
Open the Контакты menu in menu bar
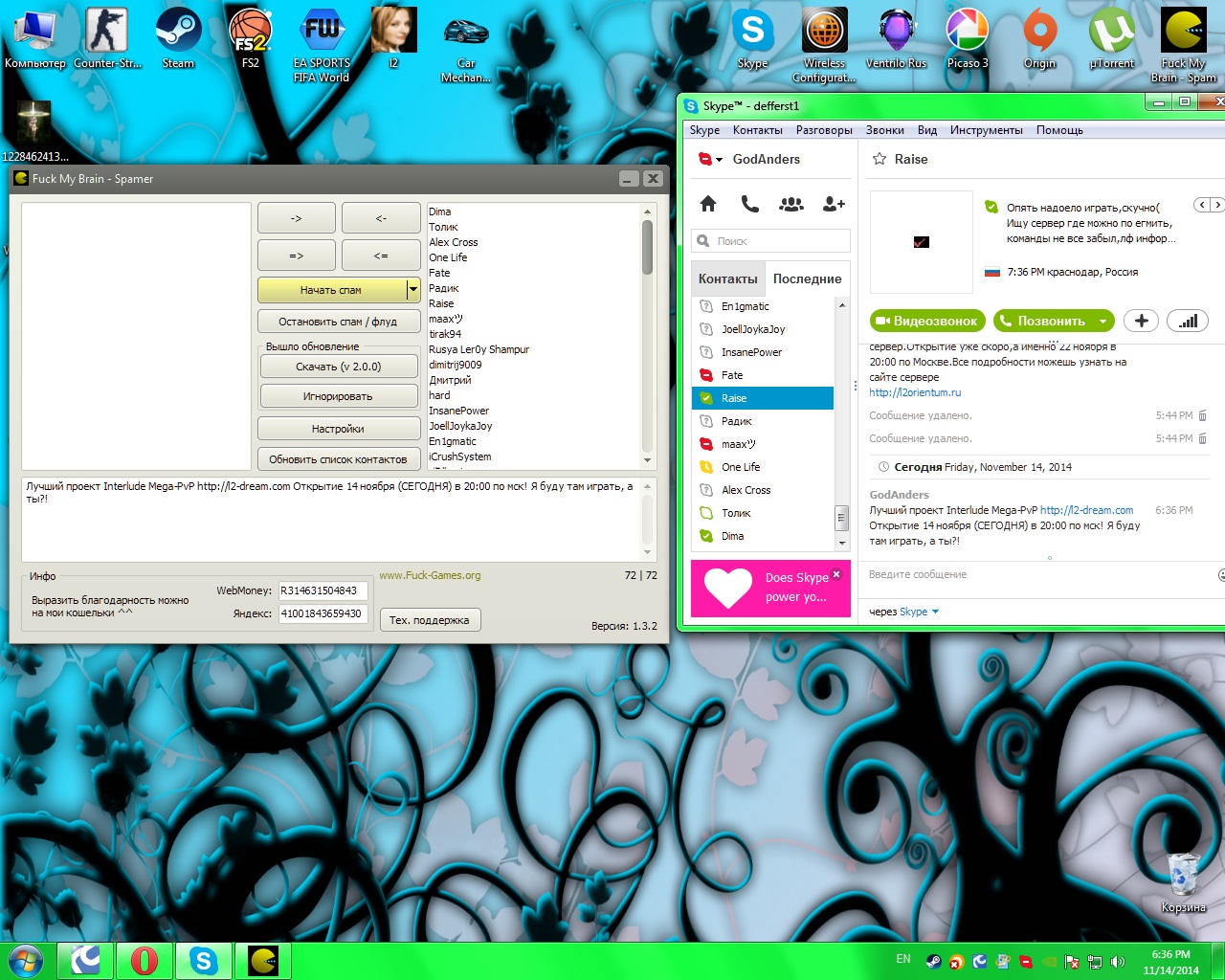[758, 130]
